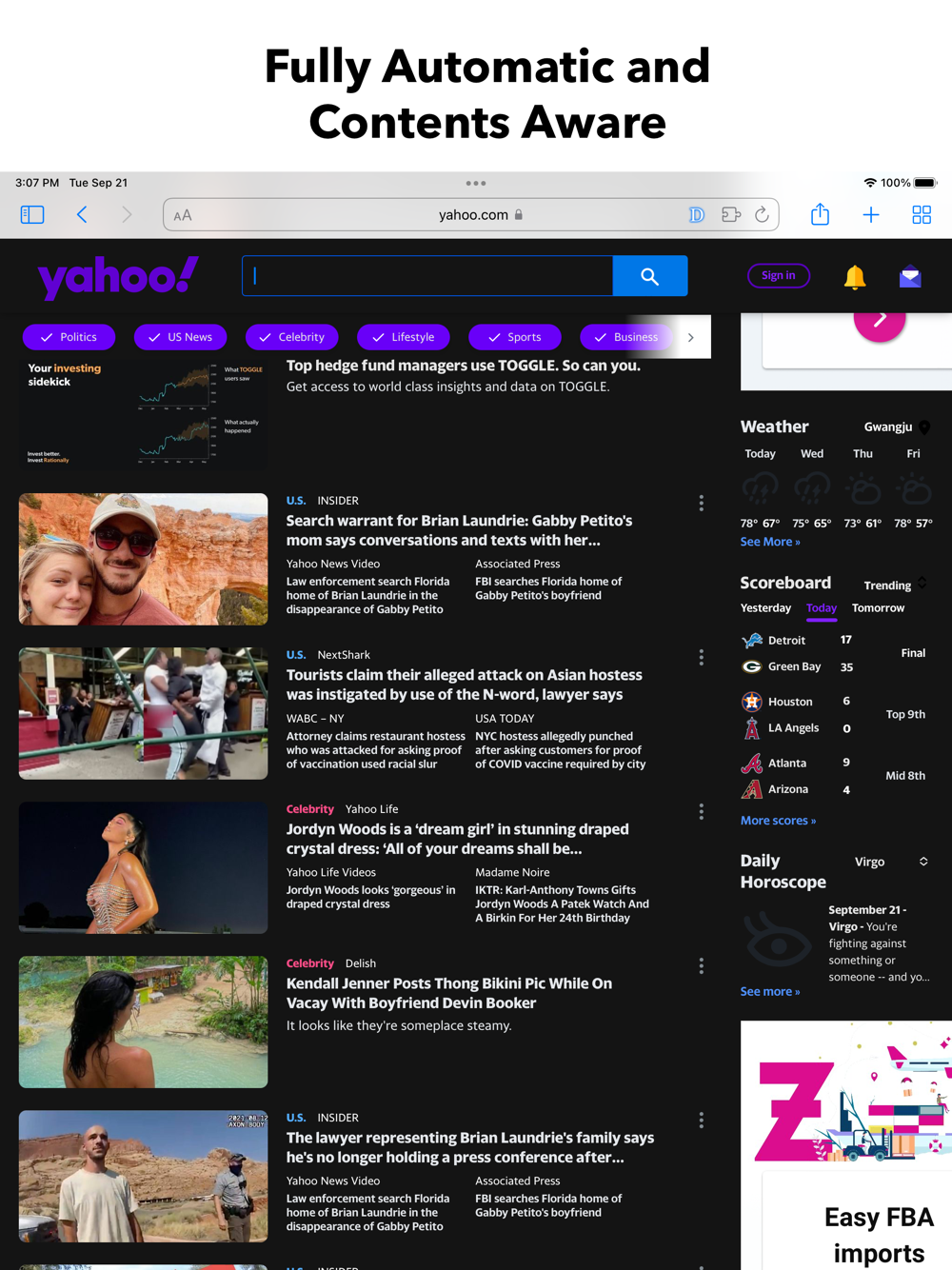The height and width of the screenshot is (1270, 952).
Task: Open Kendall Jenner Thong Bikini headline
Action: point(449,993)
